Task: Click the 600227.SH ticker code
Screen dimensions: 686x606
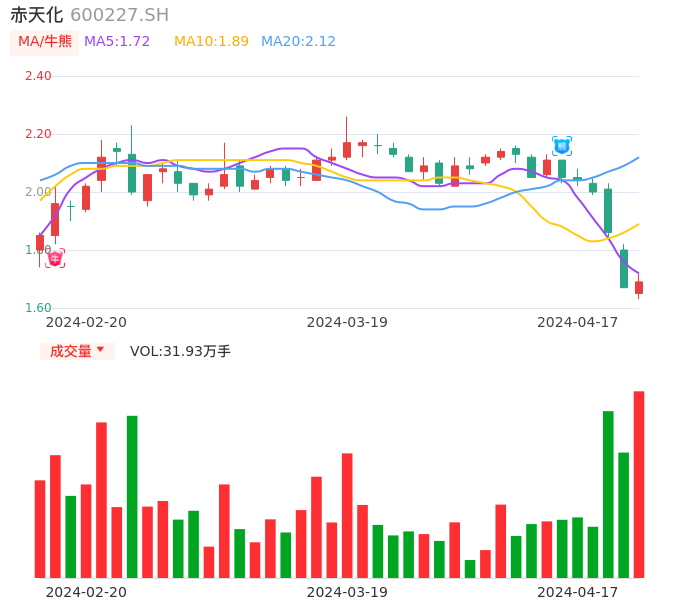Action: 119,15
